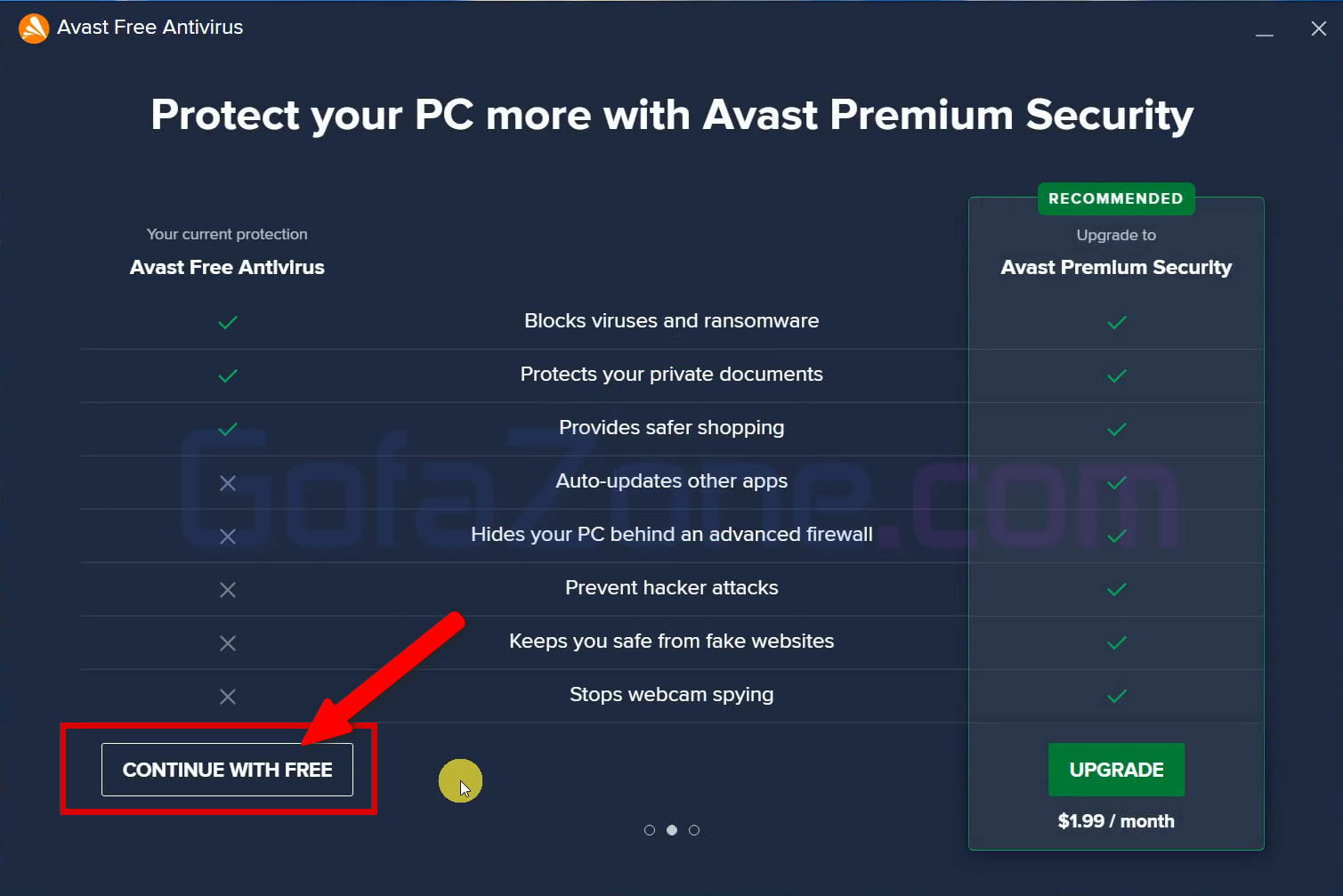
Task: Click Premium checkmark for Blocks viruses and ransomware
Action: tap(1117, 322)
